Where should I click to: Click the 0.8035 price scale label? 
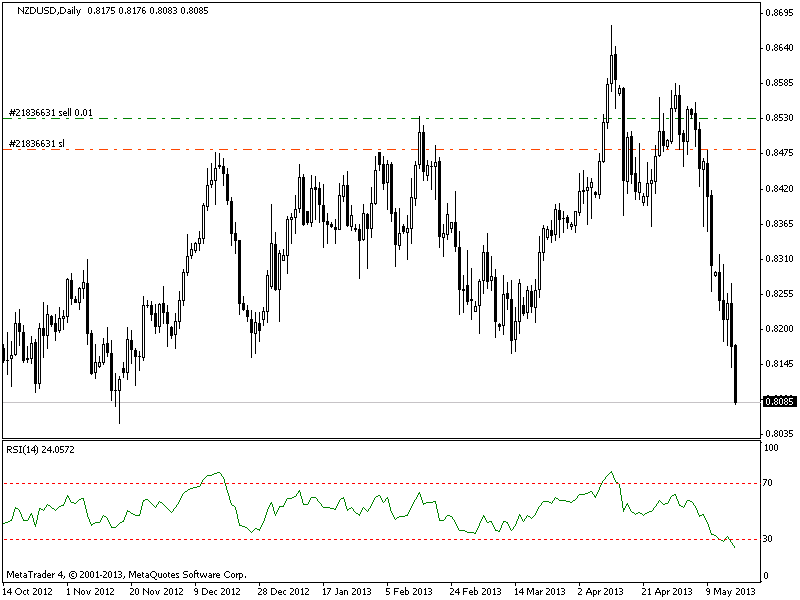click(x=780, y=433)
